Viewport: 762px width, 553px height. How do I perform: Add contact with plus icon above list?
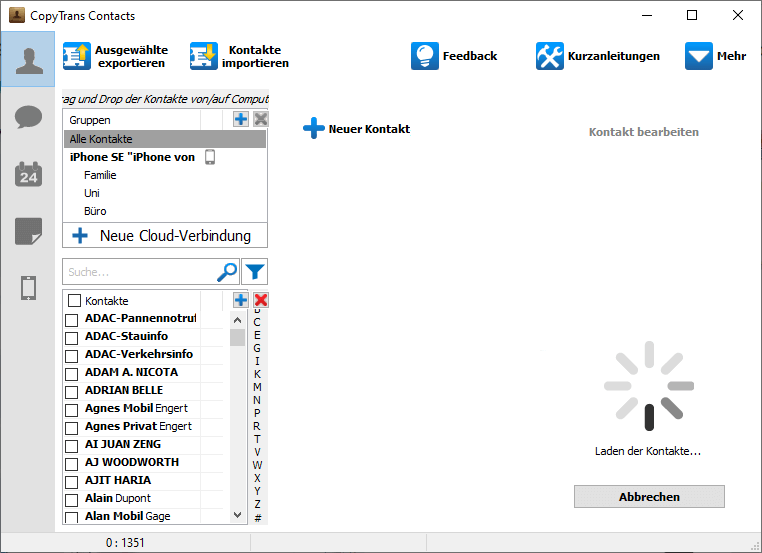click(241, 300)
